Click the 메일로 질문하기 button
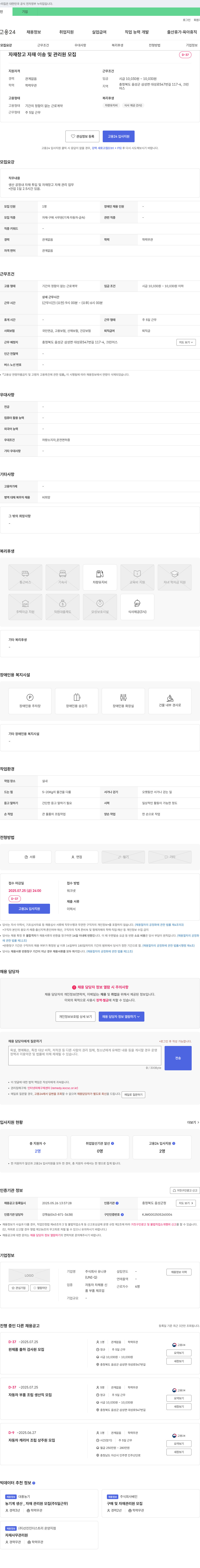This screenshot has width=200, height=1568. click(134, 1094)
